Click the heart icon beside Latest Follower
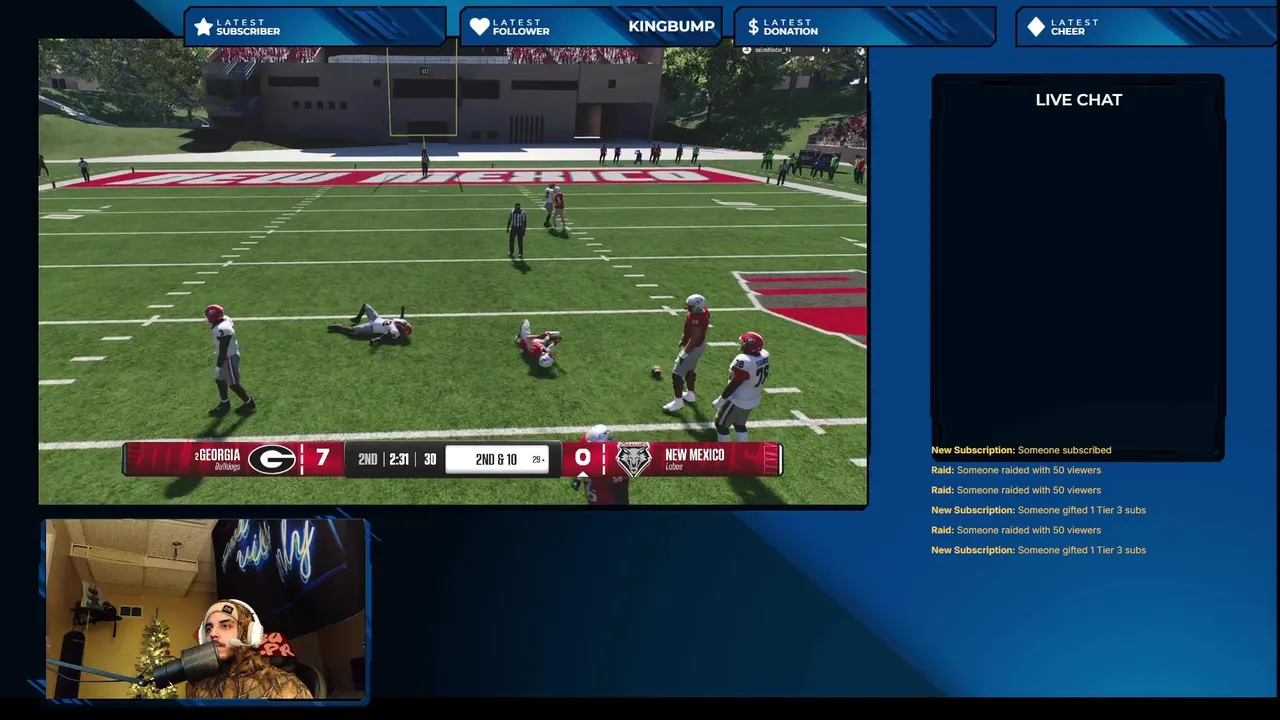Screen dimensions: 1280x720 point(480,27)
